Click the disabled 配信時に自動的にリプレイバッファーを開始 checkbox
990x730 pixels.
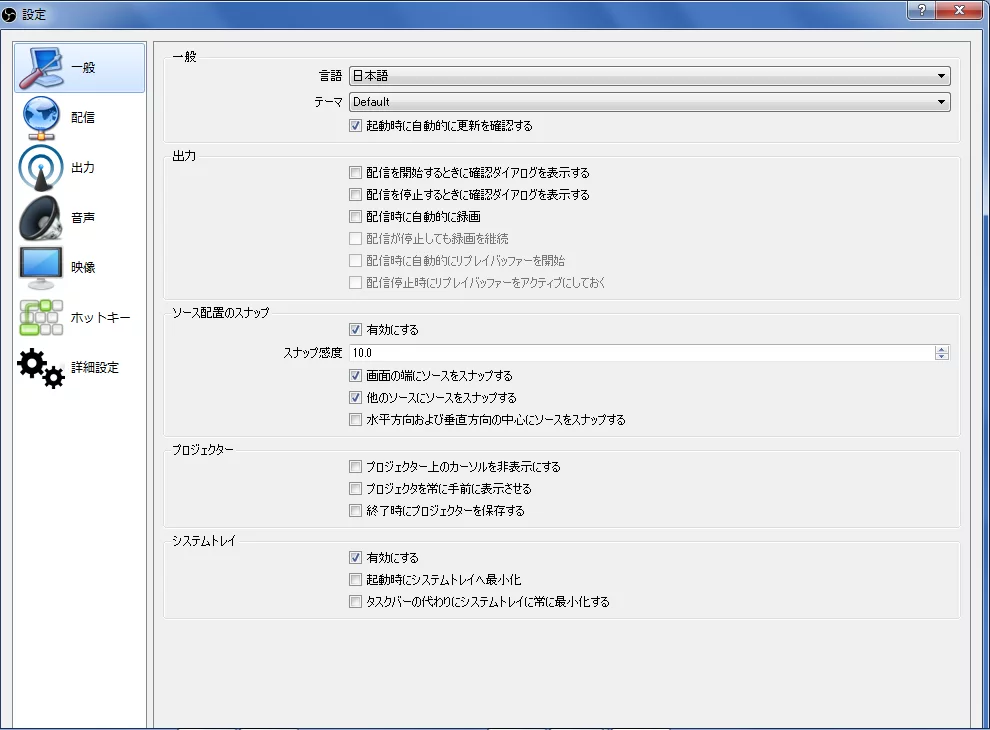(355, 261)
